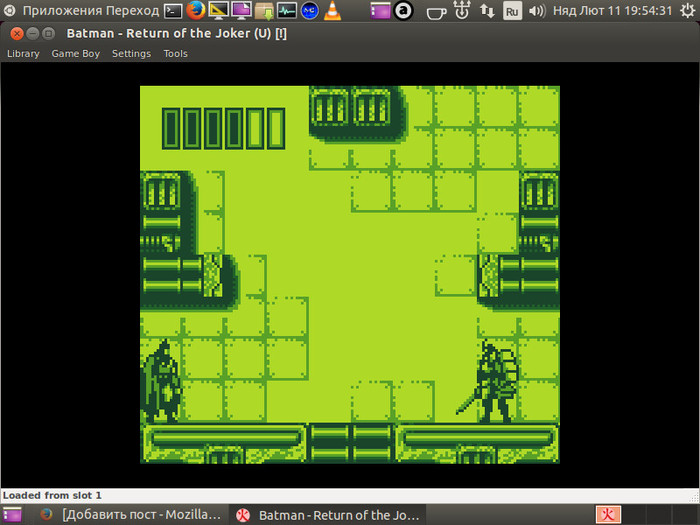The height and width of the screenshot is (525, 700).
Task: Open the Settings menu
Action: pyautogui.click(x=131, y=54)
